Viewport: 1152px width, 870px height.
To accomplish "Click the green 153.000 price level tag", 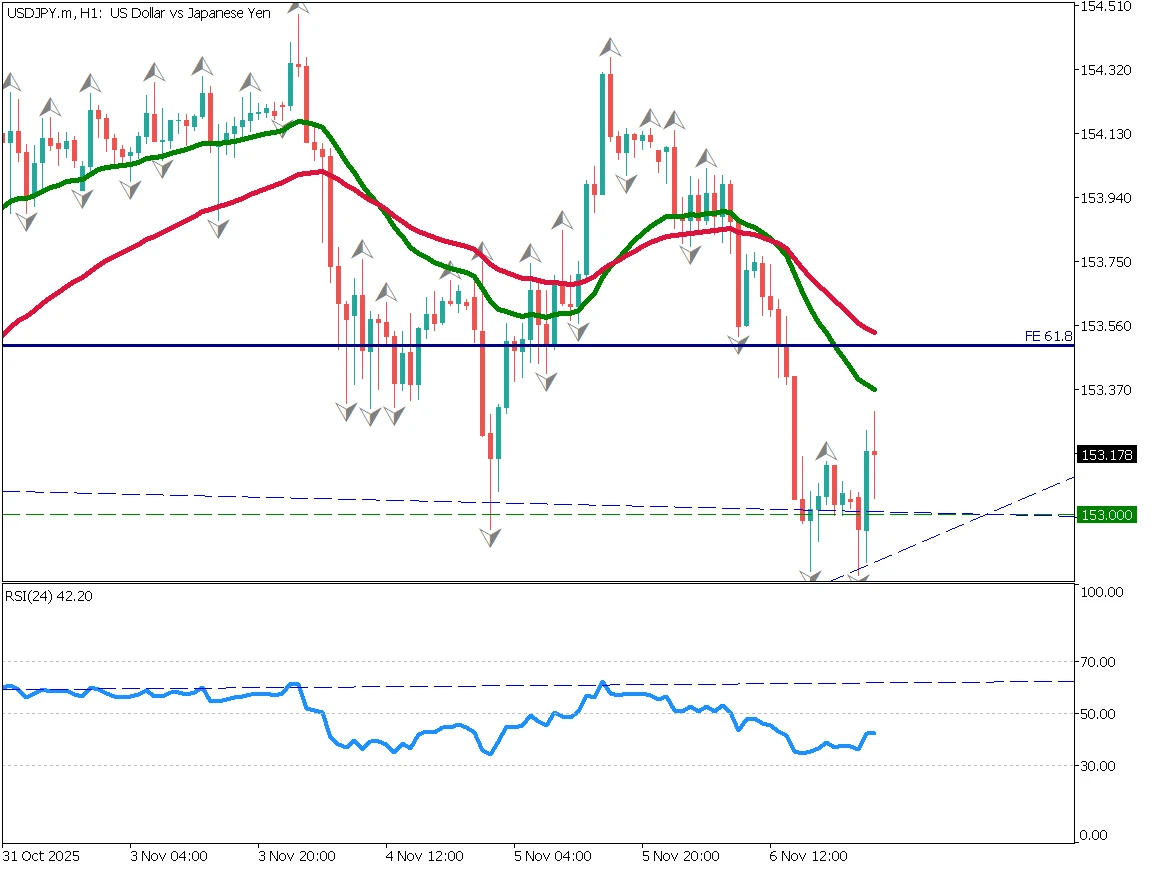I will click(1106, 514).
